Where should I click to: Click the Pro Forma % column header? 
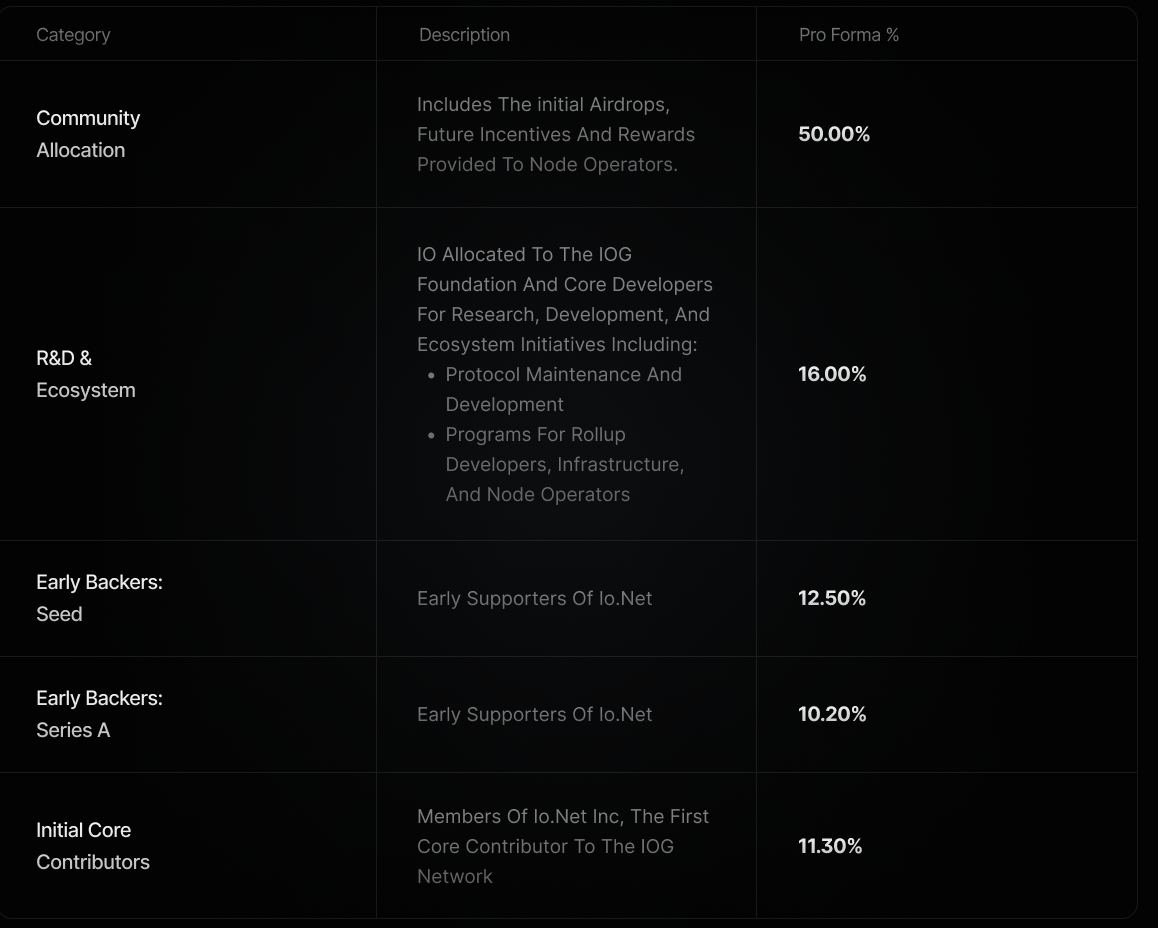point(849,35)
